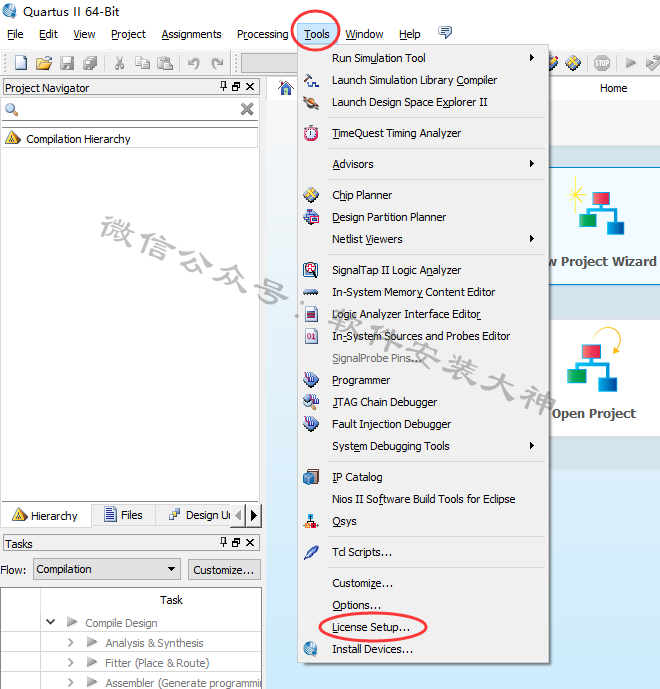
Task: Choose SignalTap II Logic Analyzer
Action: click(423, 270)
